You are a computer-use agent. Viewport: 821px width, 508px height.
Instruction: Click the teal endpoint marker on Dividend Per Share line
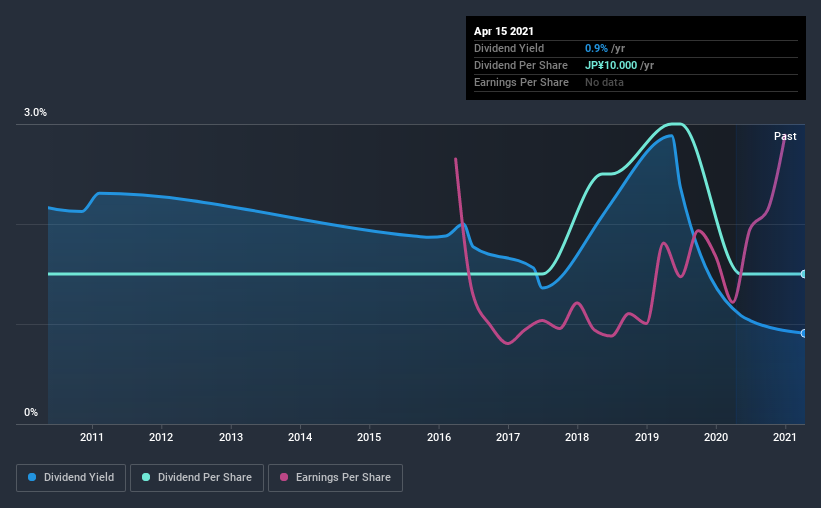tap(803, 274)
